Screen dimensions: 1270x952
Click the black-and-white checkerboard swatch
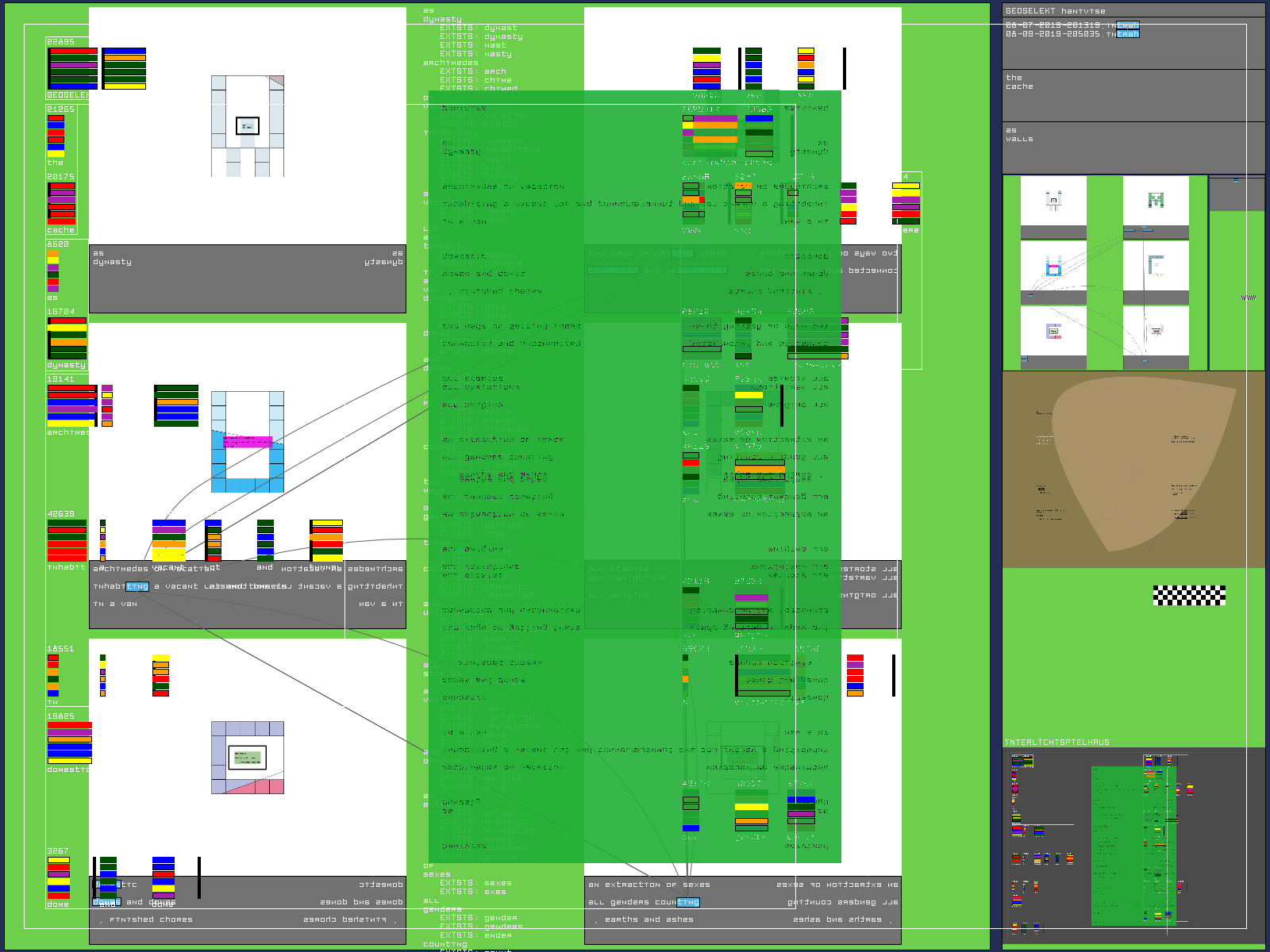coord(1188,595)
